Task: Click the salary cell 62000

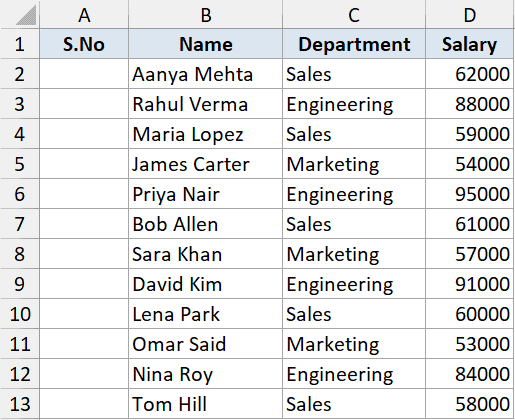Action: click(469, 74)
